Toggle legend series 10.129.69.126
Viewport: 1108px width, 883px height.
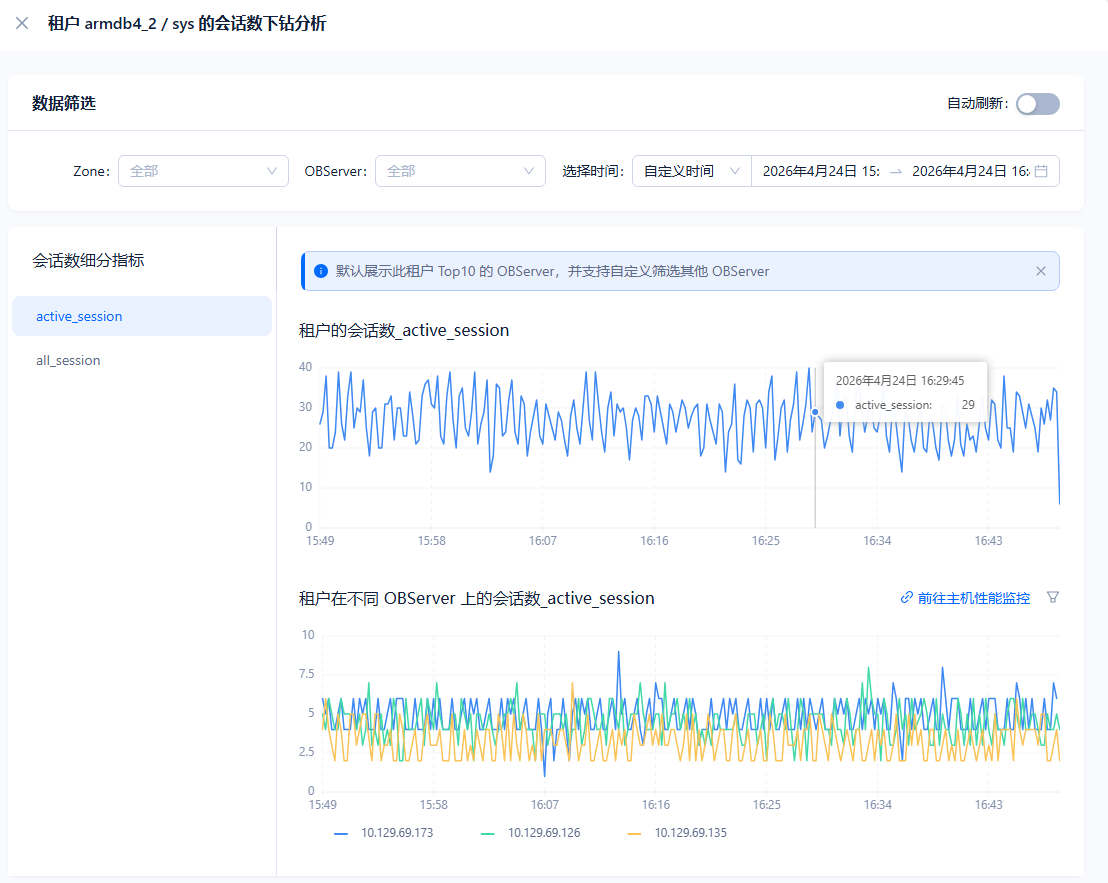click(x=543, y=832)
